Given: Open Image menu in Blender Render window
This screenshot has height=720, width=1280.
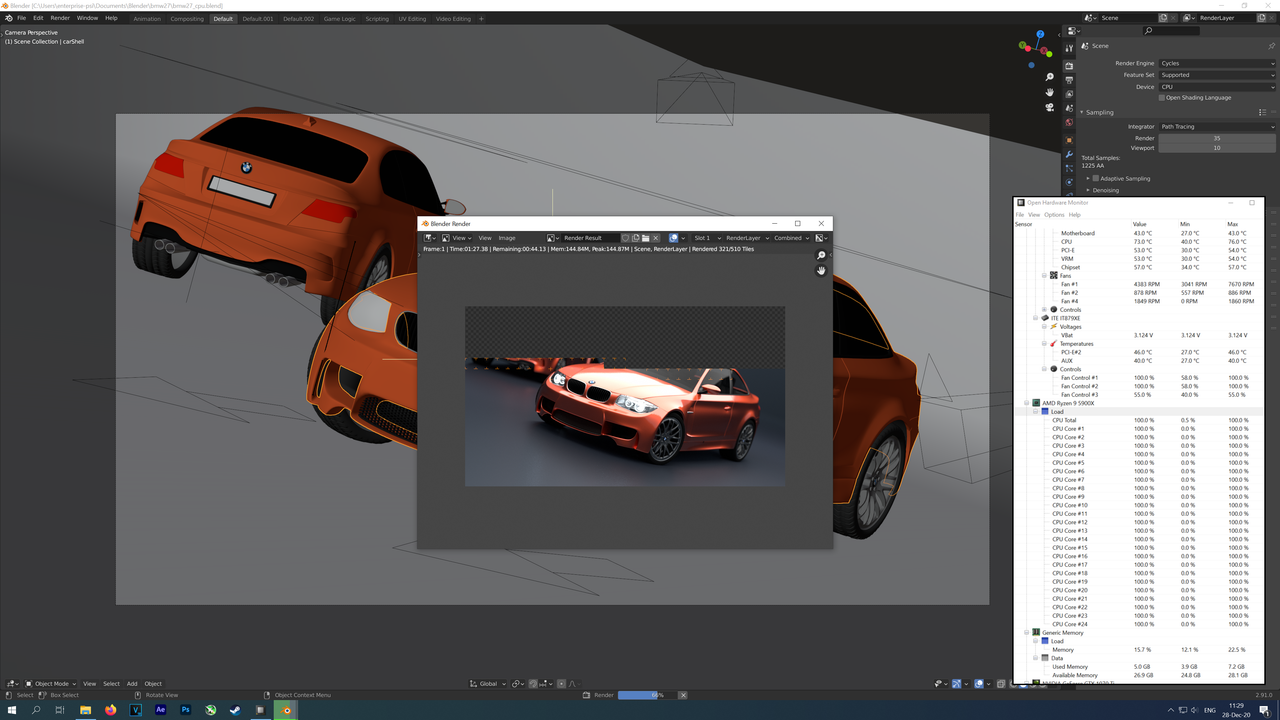Looking at the screenshot, I should pos(507,238).
